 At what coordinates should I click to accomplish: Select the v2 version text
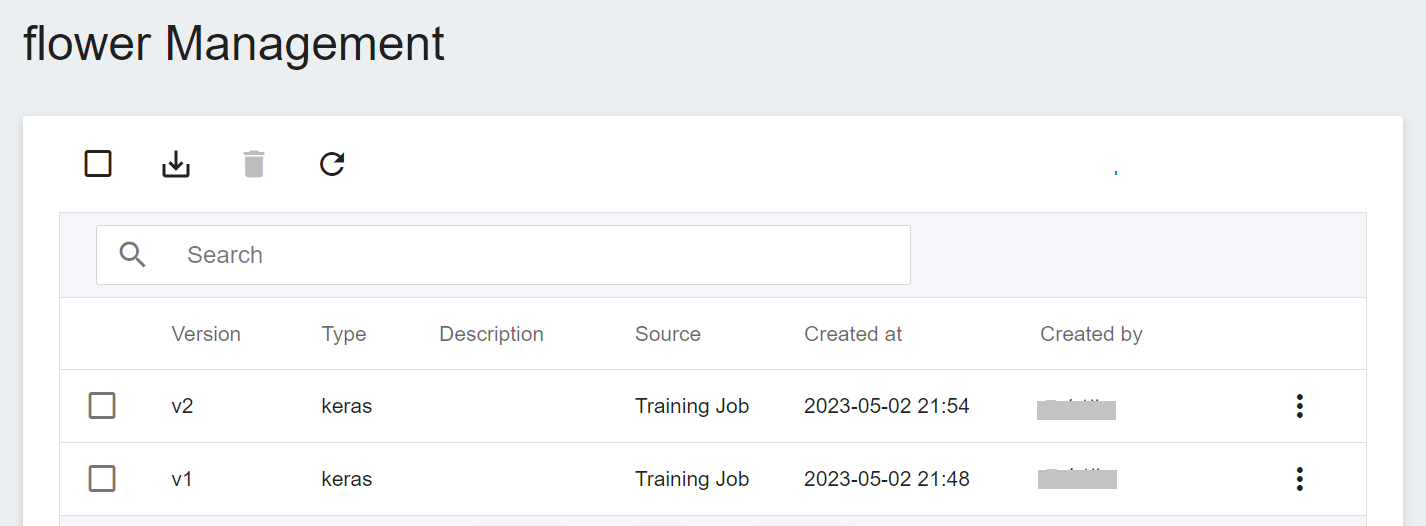point(182,406)
